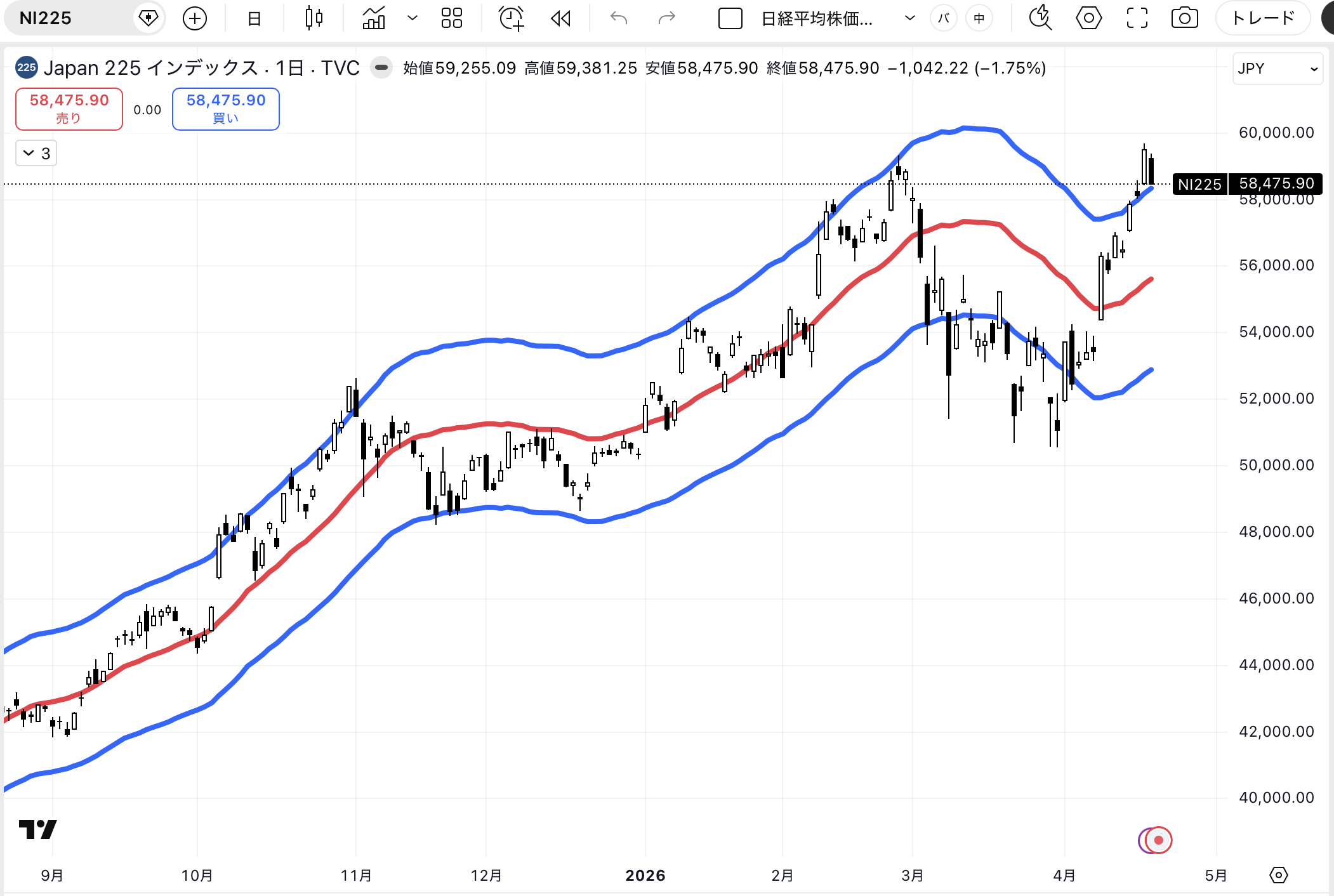This screenshot has height=896, width=1334.
Task: Open chart settings hexagon icon
Action: pyautogui.click(x=1088, y=18)
